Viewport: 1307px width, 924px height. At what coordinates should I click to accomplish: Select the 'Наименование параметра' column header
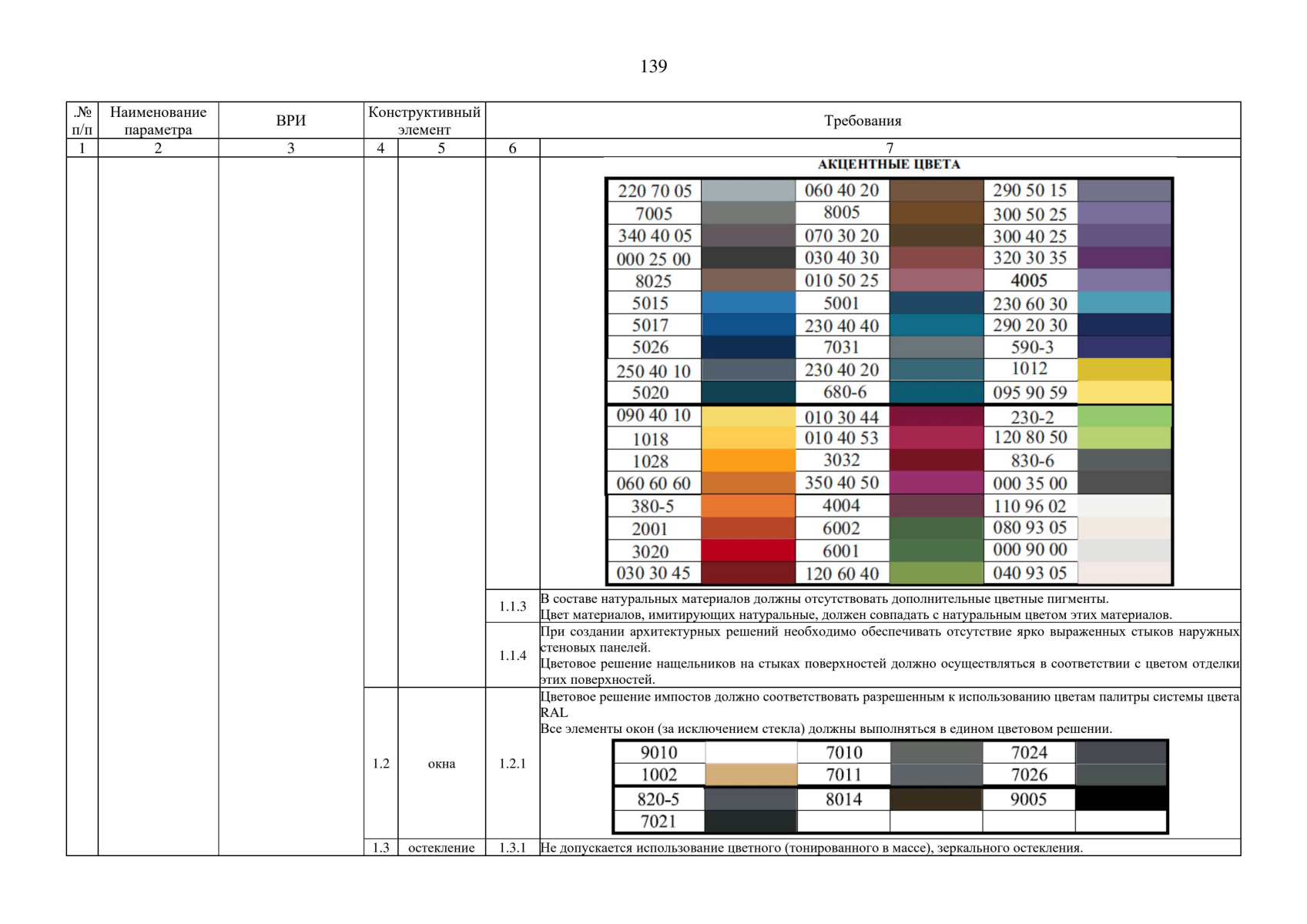158,121
